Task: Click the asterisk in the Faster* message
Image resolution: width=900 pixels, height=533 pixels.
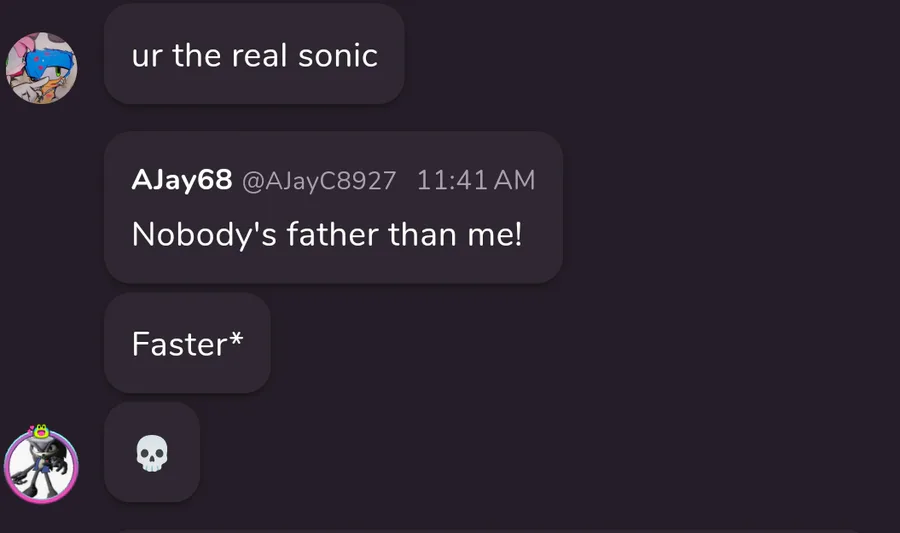Action: pyautogui.click(x=236, y=340)
